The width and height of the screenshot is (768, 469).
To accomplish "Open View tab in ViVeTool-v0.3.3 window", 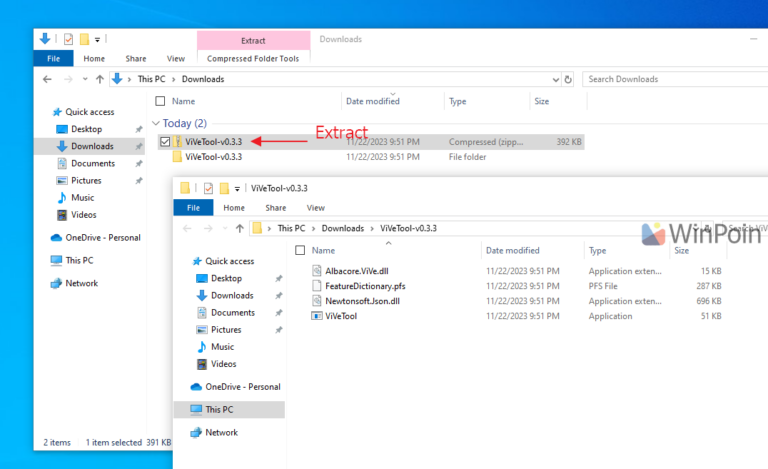I will (x=316, y=208).
